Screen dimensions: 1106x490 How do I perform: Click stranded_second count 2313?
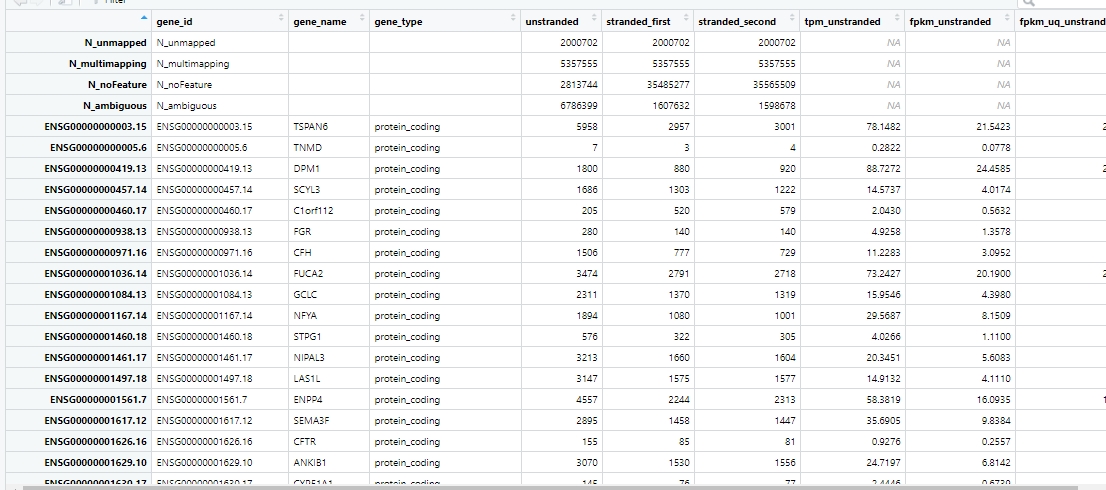pos(785,400)
